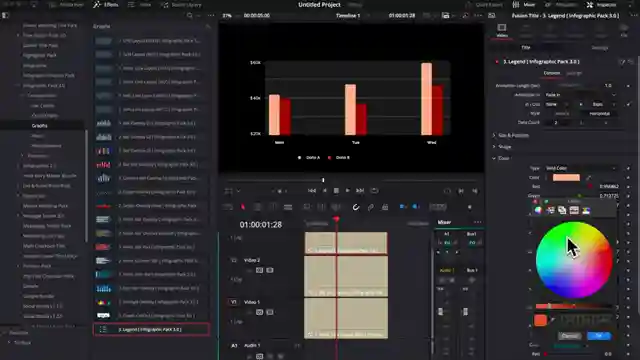
Task: Disable the Video 1 track
Action: click(x=270, y=312)
